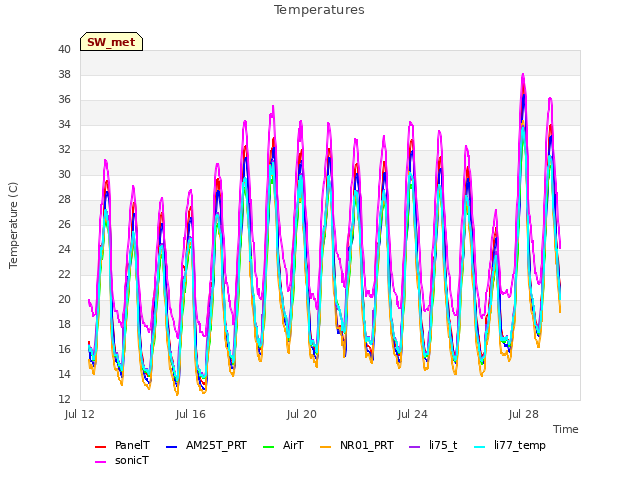
Task: Click the blue AM25T_PRT legend swatch
Action: point(172,447)
